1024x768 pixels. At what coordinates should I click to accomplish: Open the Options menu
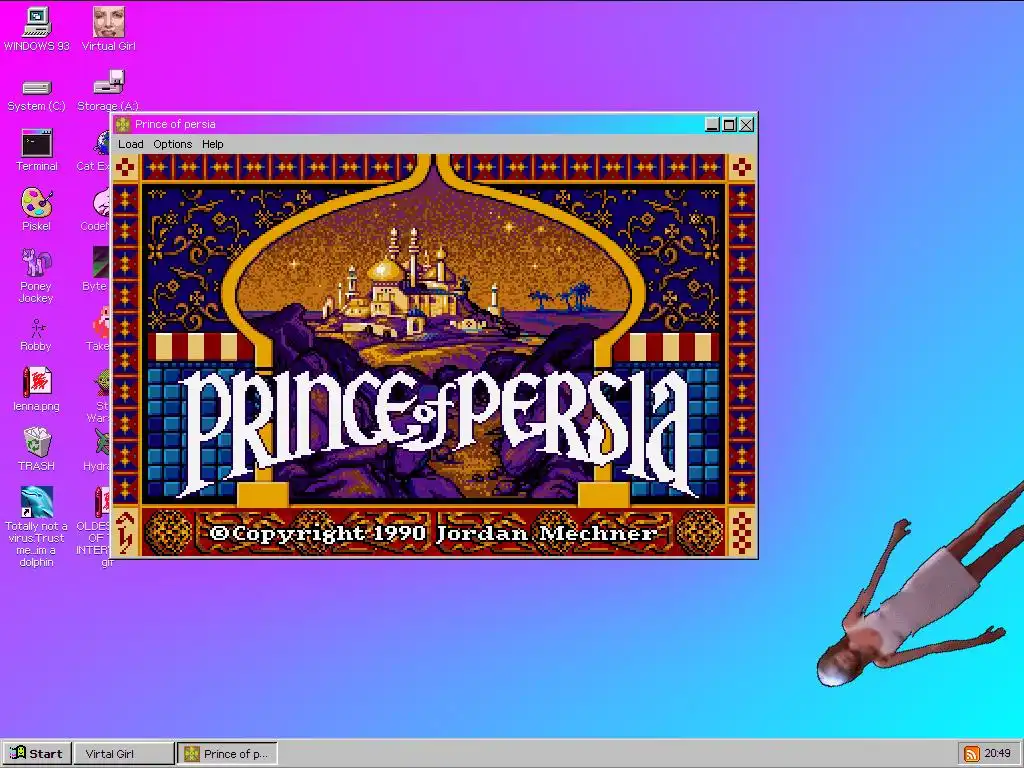point(172,144)
